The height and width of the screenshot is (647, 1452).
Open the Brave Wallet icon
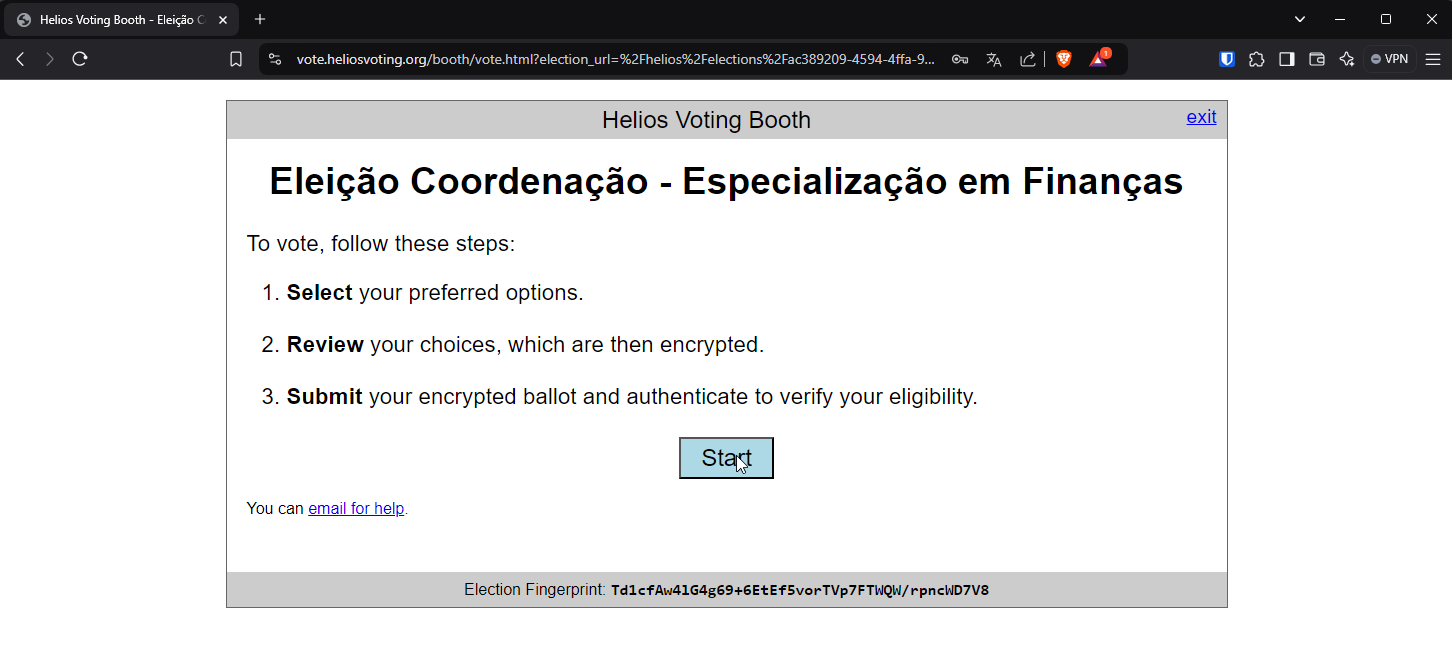(x=1317, y=59)
